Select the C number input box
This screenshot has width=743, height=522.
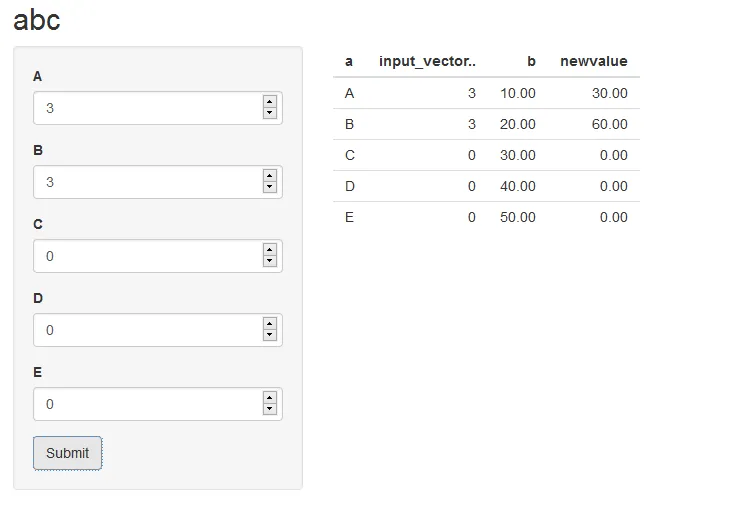click(x=145, y=256)
